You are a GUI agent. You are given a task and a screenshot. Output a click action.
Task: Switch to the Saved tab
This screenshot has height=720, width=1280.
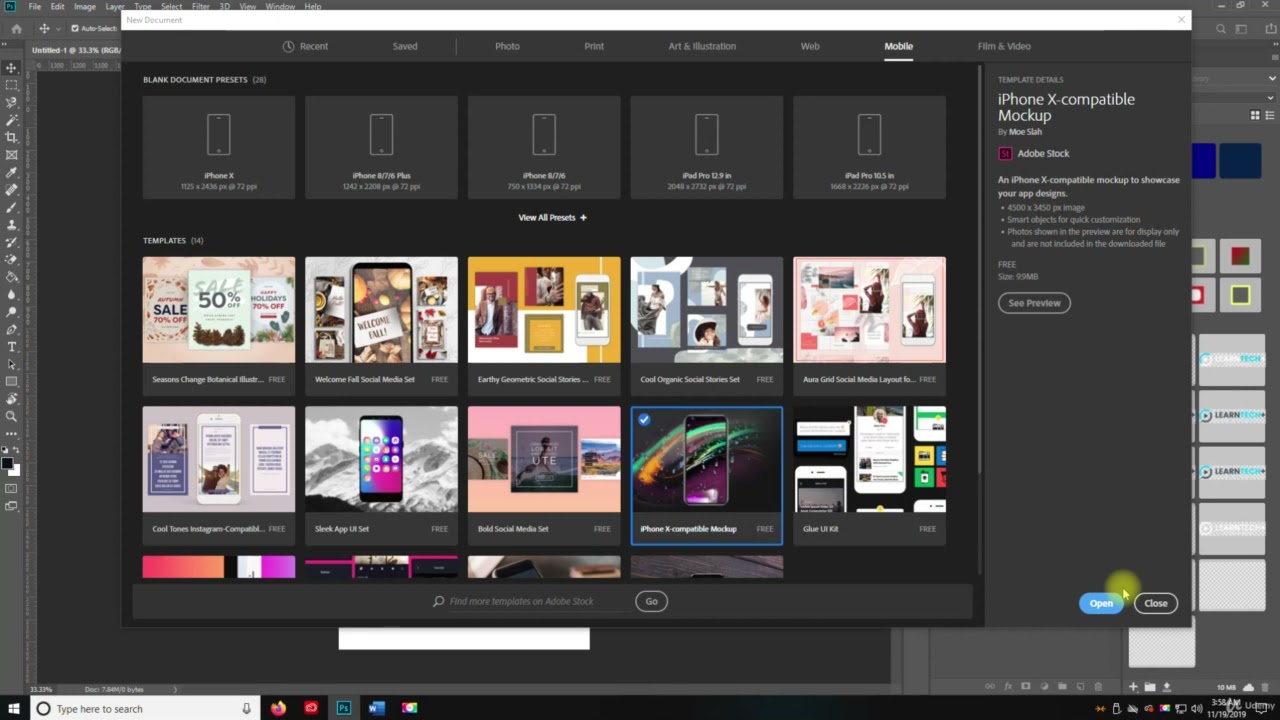coord(405,46)
